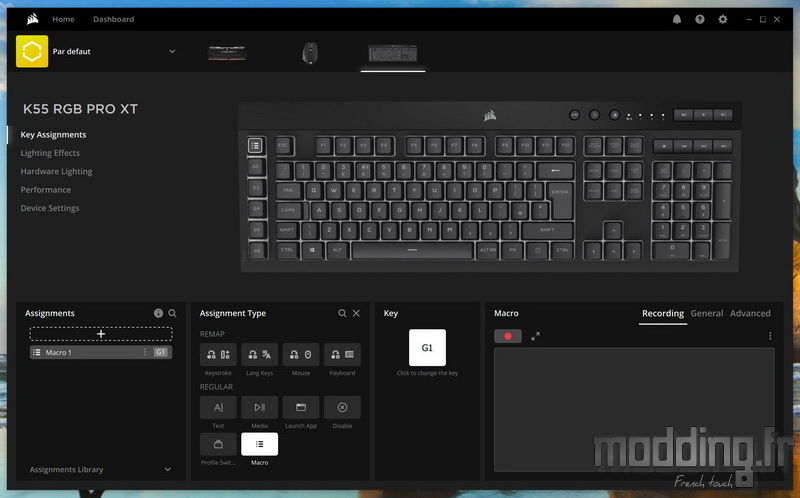Select the Windows key on keyboard image
The height and width of the screenshot is (498, 800).
[312, 250]
